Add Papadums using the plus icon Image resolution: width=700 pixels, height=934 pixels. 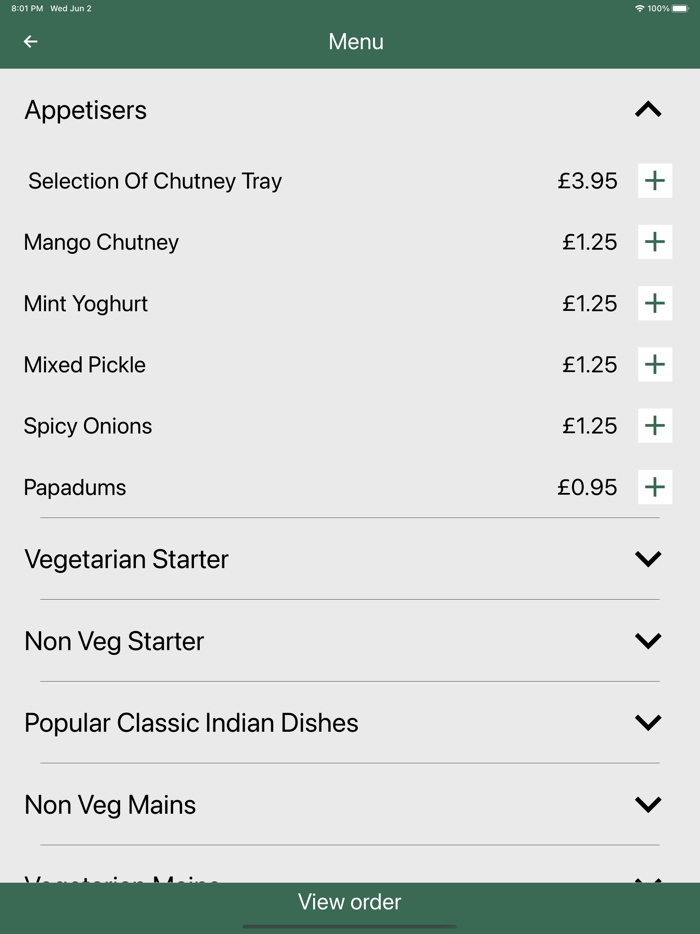[x=655, y=487]
